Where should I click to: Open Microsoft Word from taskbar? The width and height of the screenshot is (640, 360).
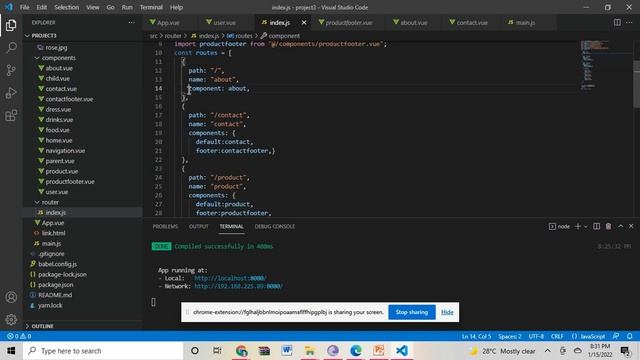coord(287,351)
